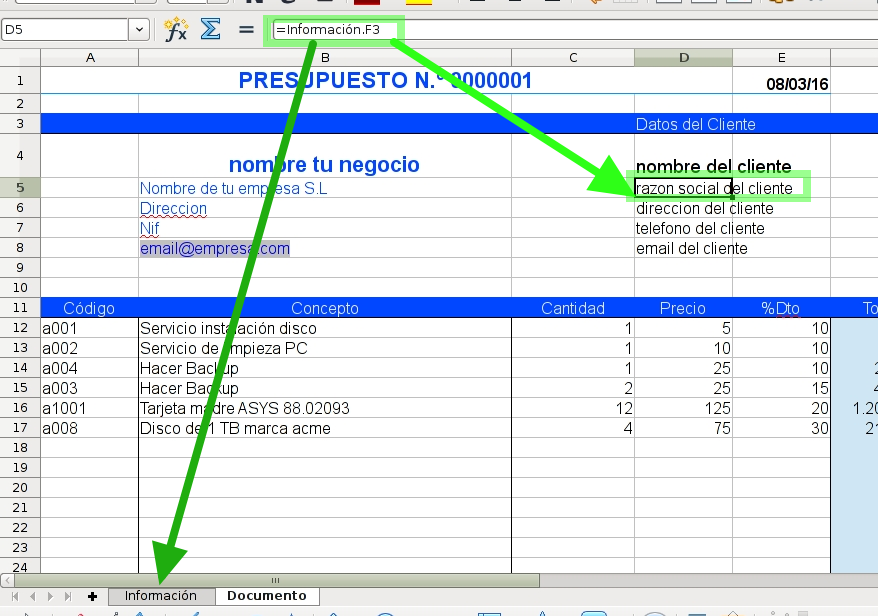Select column D by its header
The image size is (878, 616).
click(x=683, y=58)
